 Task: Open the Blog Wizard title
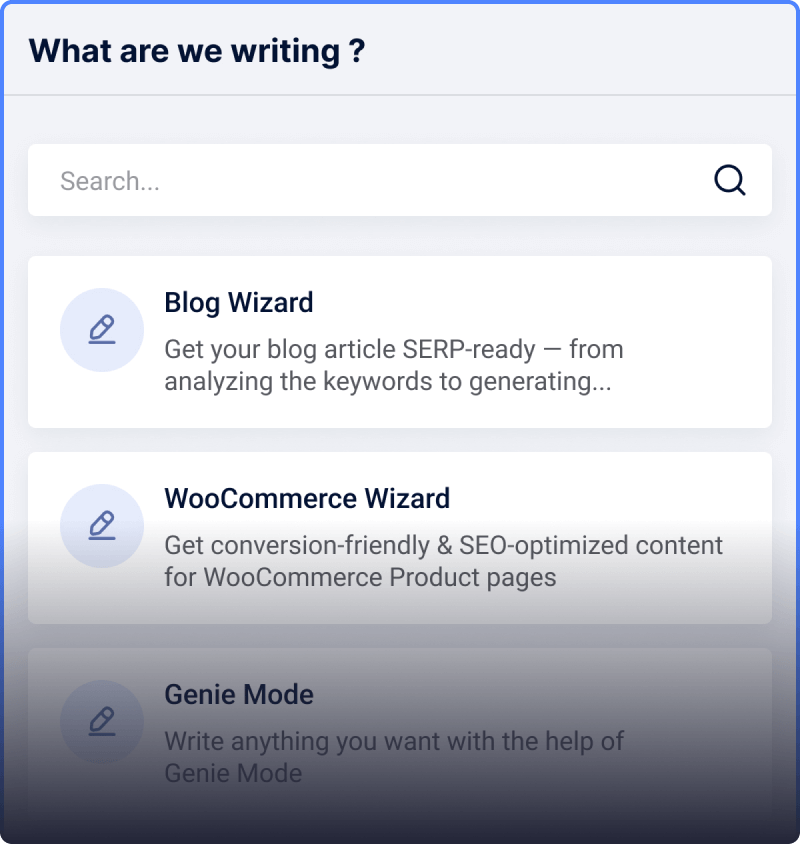coord(238,302)
